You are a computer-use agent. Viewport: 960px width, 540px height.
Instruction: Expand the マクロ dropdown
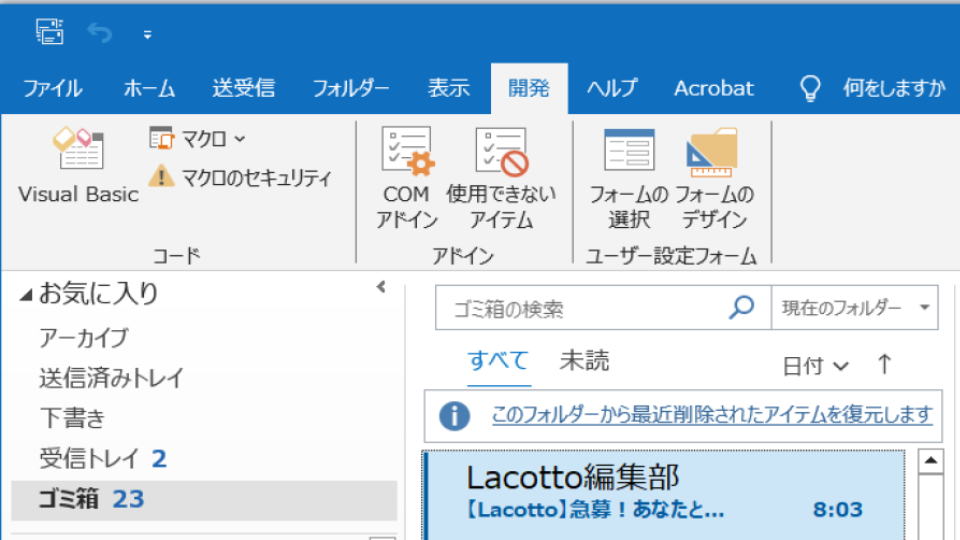tap(197, 139)
